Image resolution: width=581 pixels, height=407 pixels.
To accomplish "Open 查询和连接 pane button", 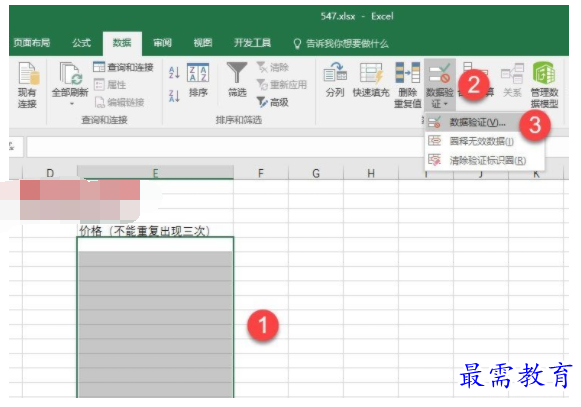I will tap(123, 67).
